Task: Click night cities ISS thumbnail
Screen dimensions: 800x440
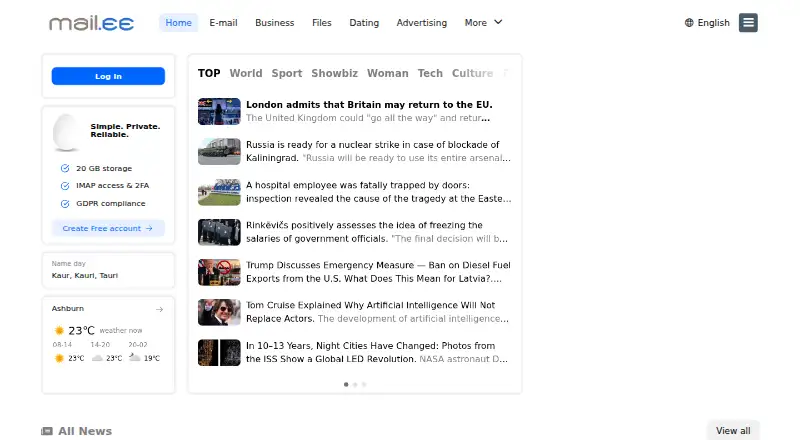Action: (x=219, y=353)
